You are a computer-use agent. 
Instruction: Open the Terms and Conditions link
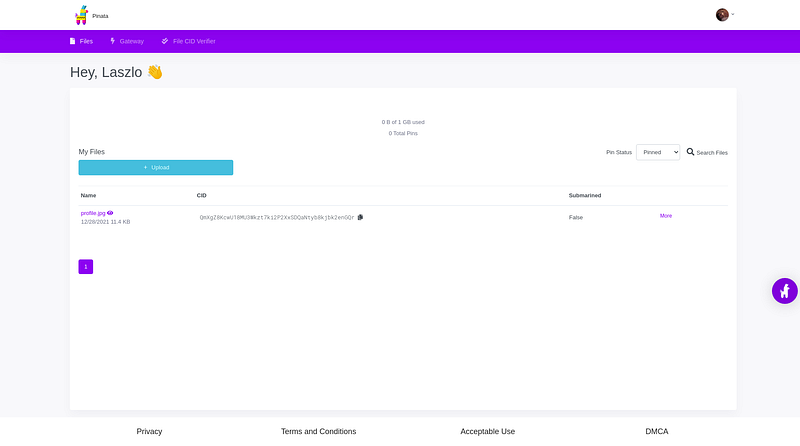pyautogui.click(x=318, y=431)
